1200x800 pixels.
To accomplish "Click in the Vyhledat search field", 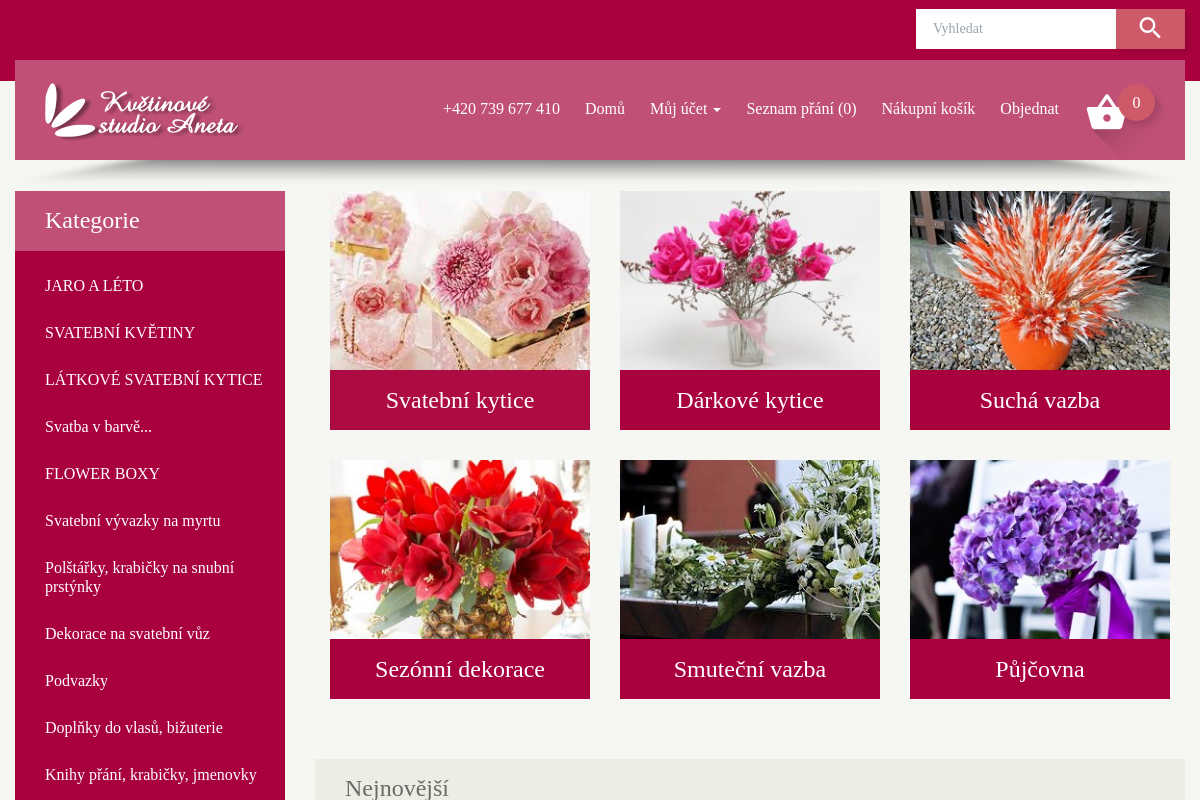I will pyautogui.click(x=1015, y=29).
